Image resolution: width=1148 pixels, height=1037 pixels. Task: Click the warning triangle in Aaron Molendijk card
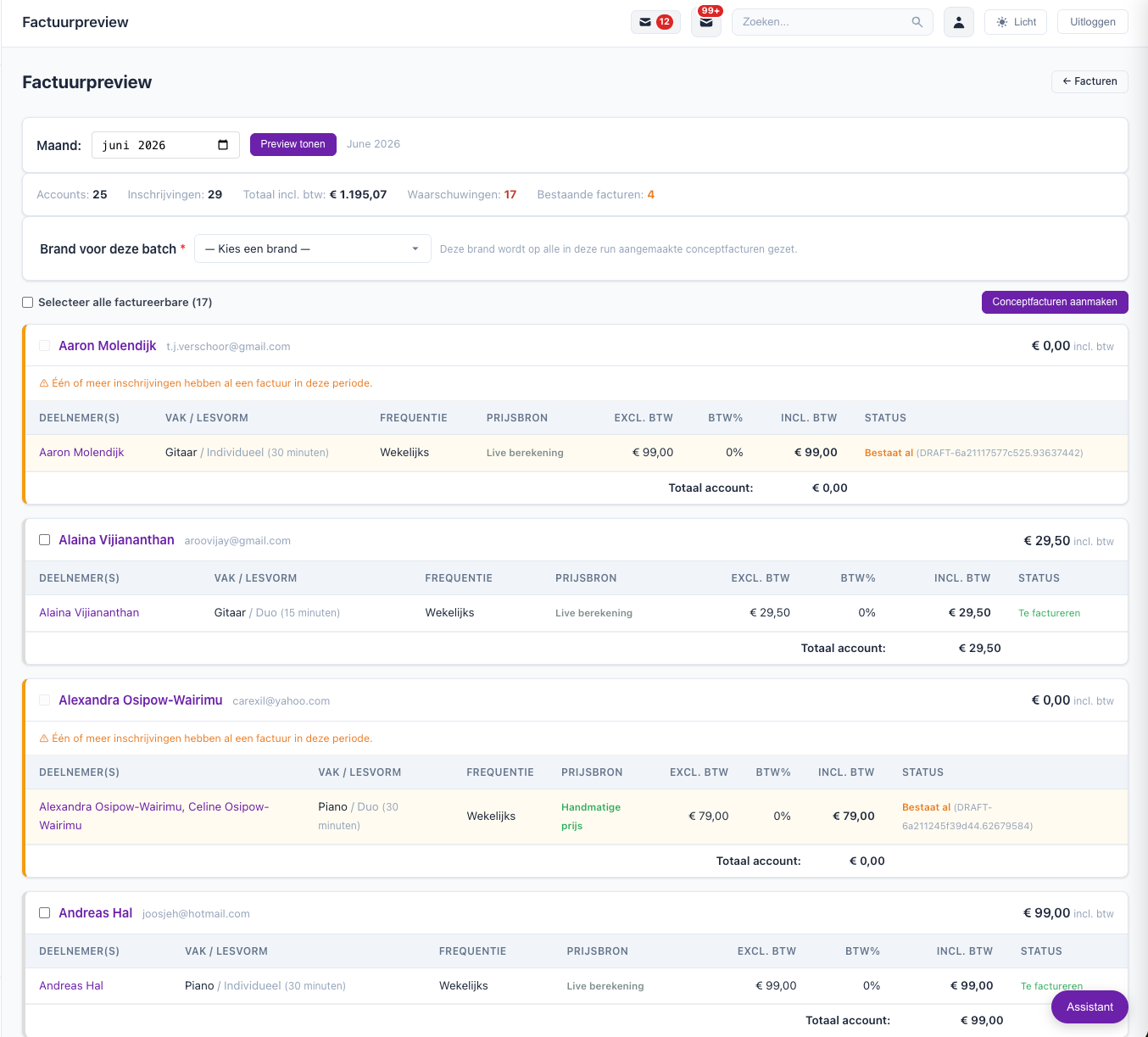tap(44, 383)
